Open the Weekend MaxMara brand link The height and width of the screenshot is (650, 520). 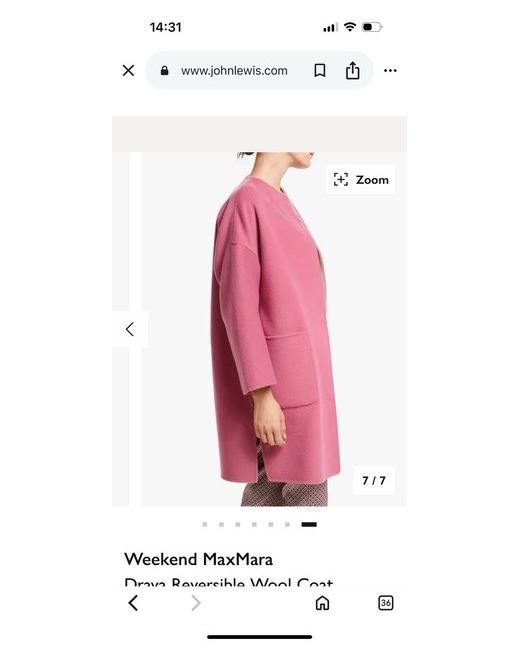199,559
